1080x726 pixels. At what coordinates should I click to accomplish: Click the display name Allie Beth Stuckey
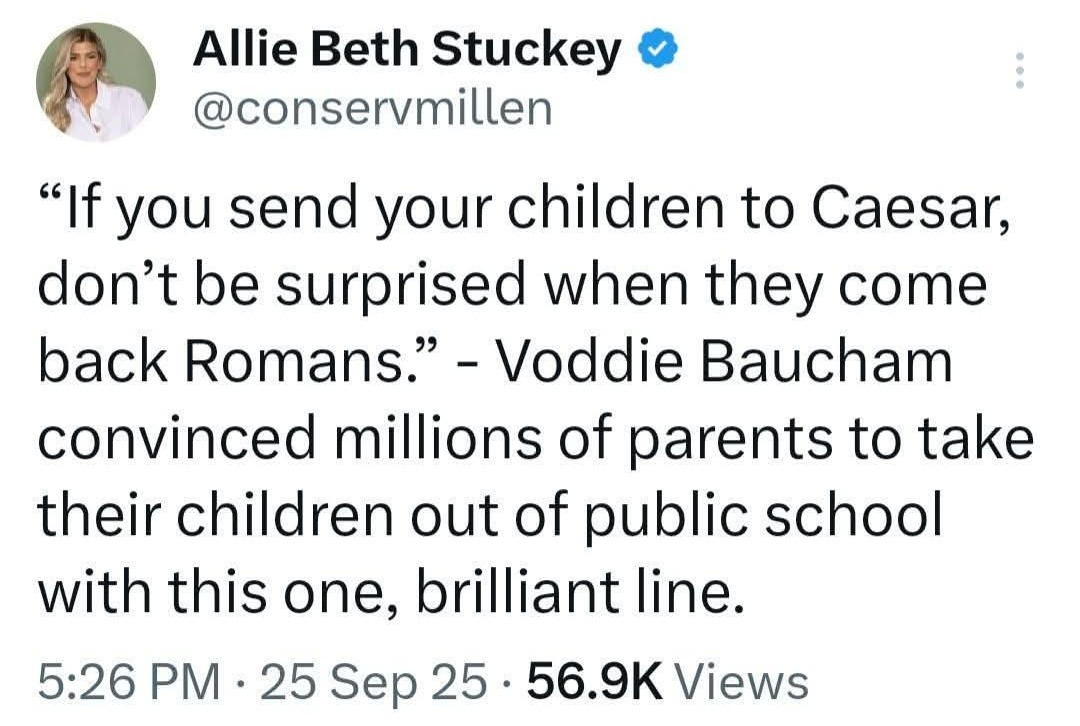click(x=406, y=50)
